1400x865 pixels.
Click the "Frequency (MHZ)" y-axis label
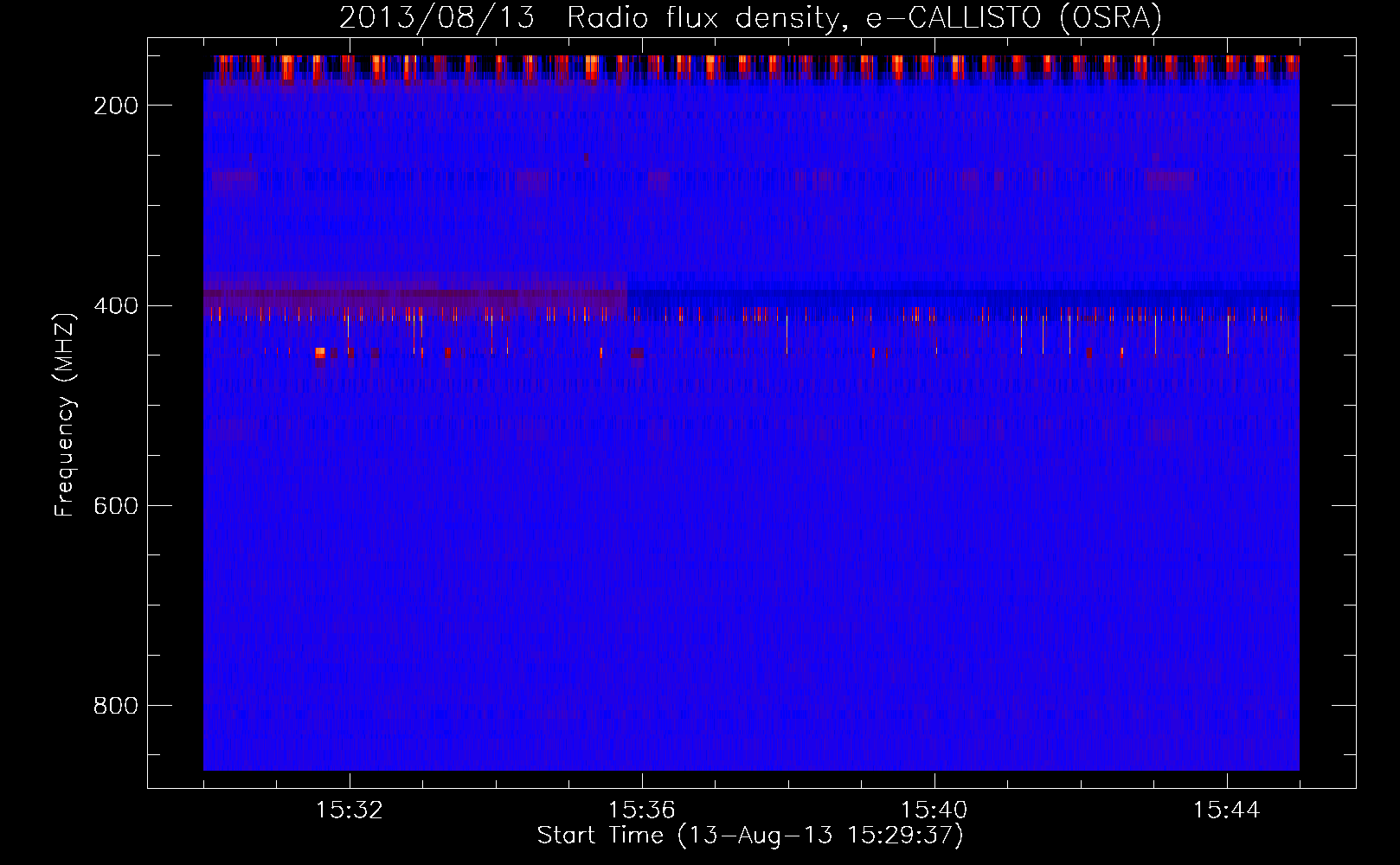[x=65, y=415]
